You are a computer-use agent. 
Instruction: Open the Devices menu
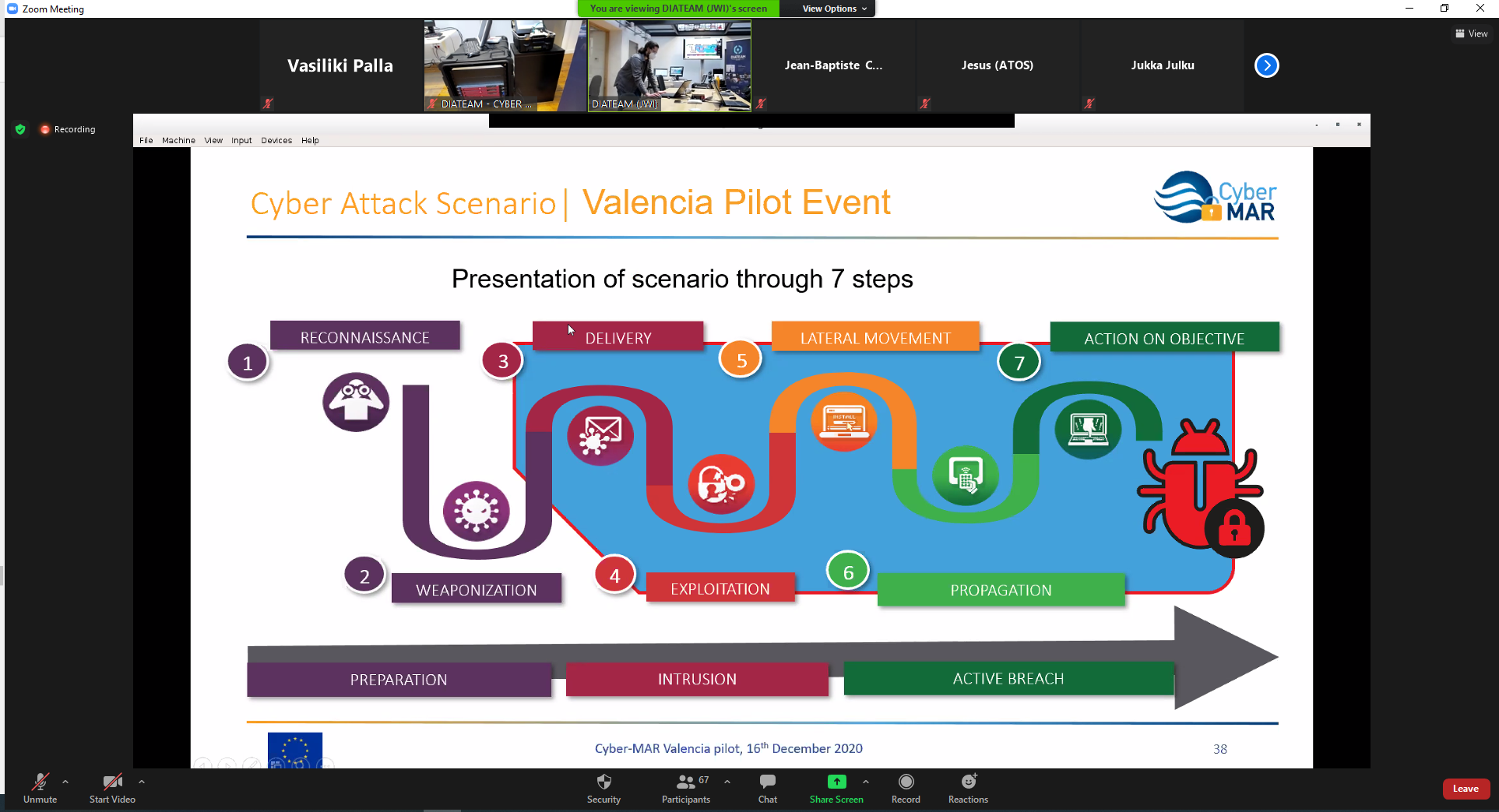coord(276,140)
